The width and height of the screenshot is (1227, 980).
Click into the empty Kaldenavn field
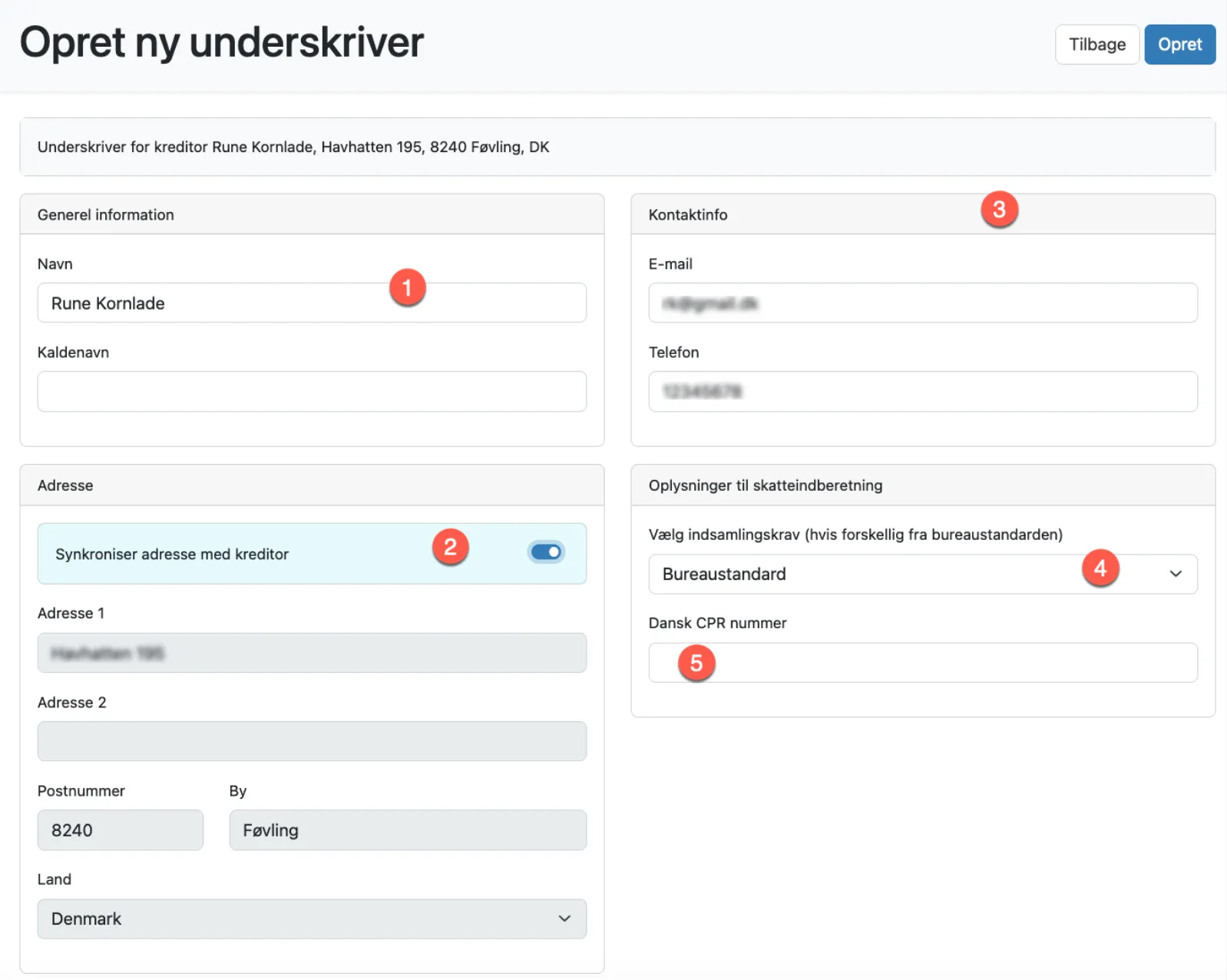pyautogui.click(x=312, y=392)
